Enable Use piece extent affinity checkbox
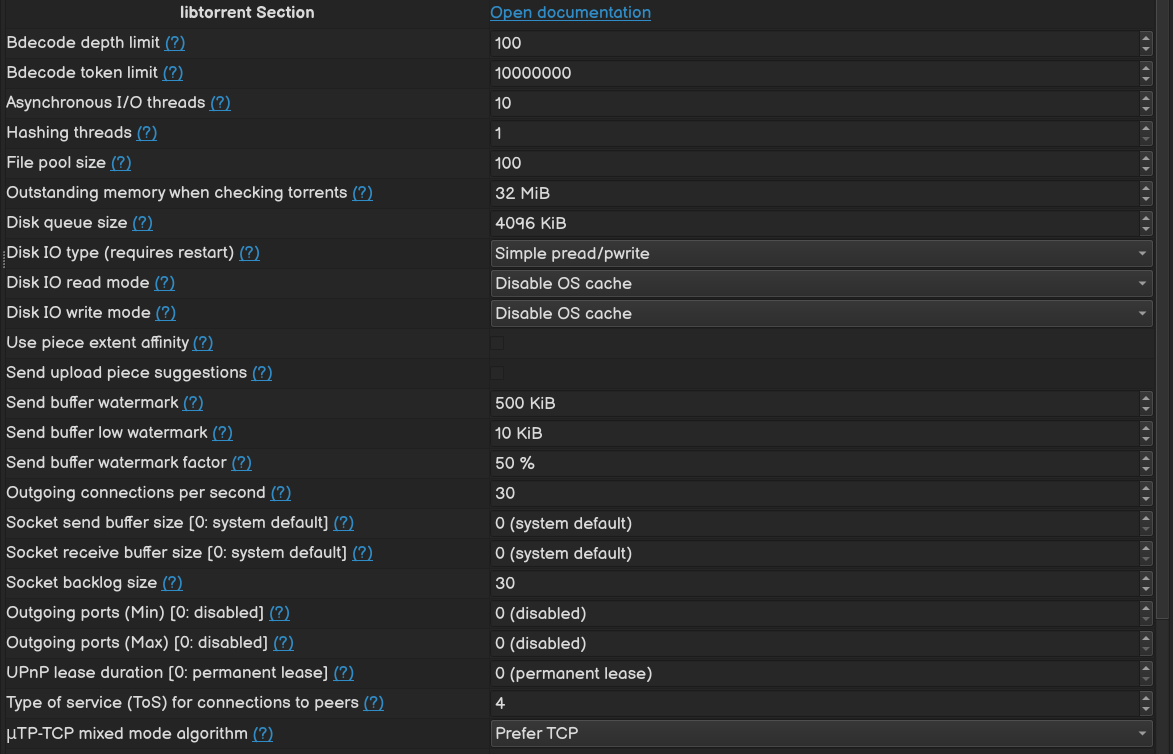This screenshot has width=1173, height=754. pyautogui.click(x=497, y=343)
